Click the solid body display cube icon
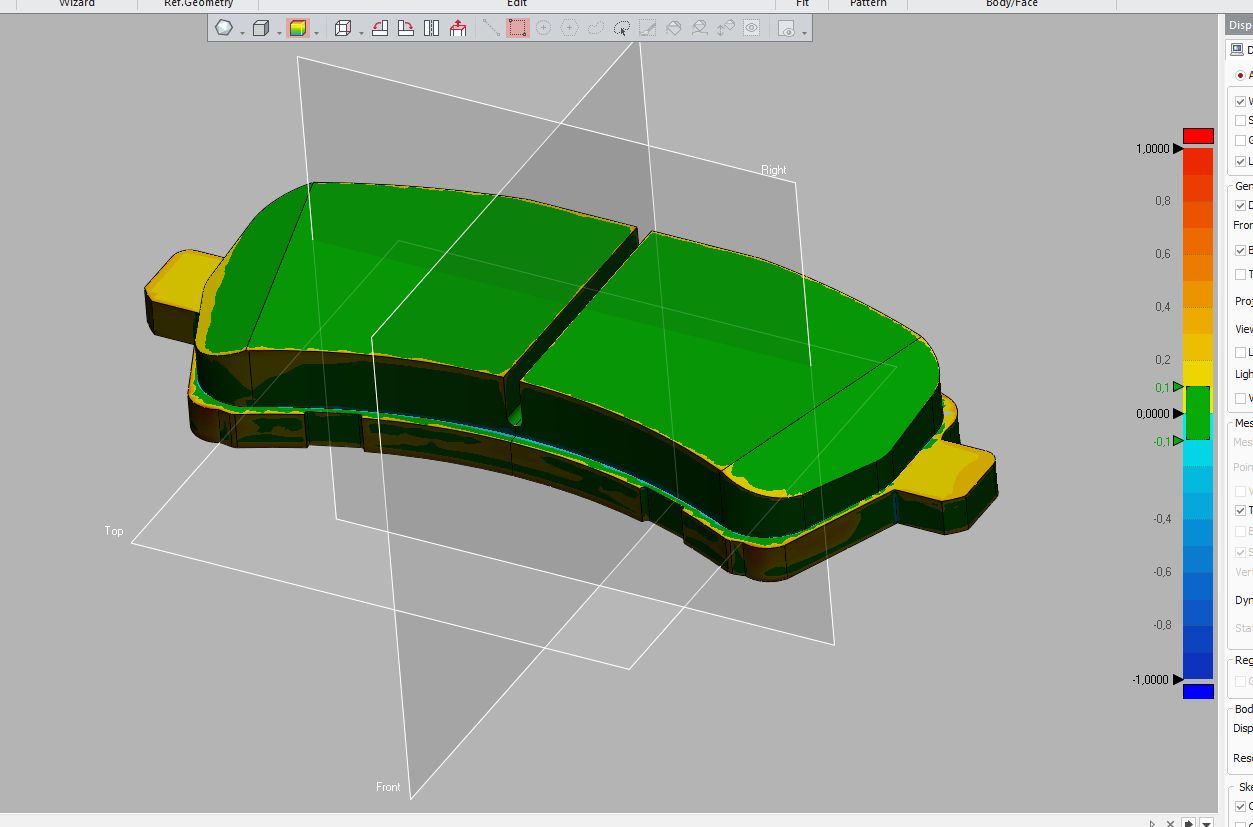This screenshot has width=1253, height=827. tap(260, 29)
